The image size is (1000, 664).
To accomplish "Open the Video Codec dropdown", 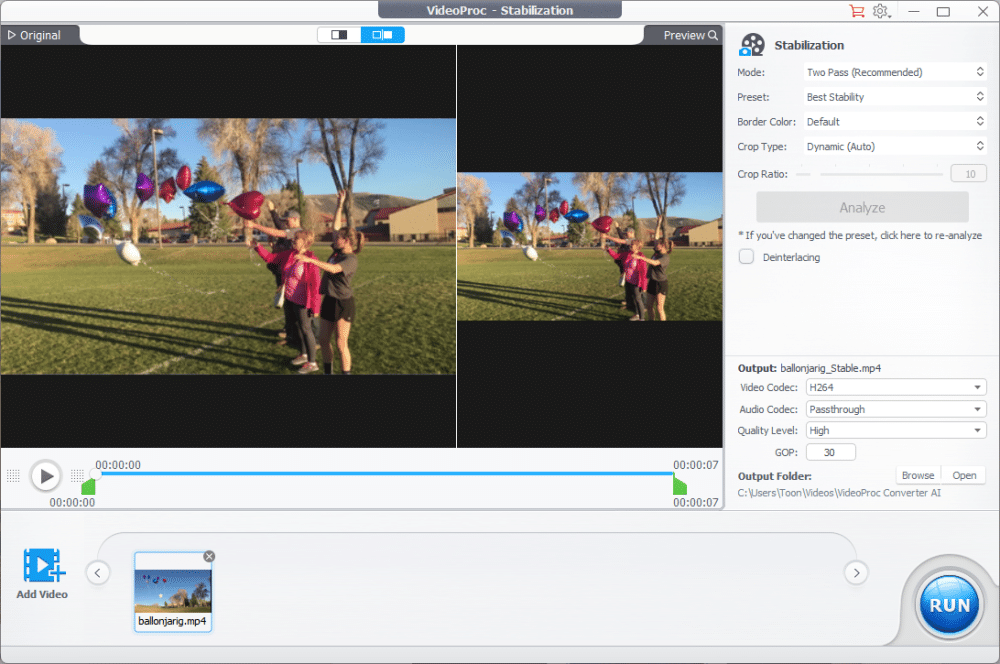I will [896, 387].
